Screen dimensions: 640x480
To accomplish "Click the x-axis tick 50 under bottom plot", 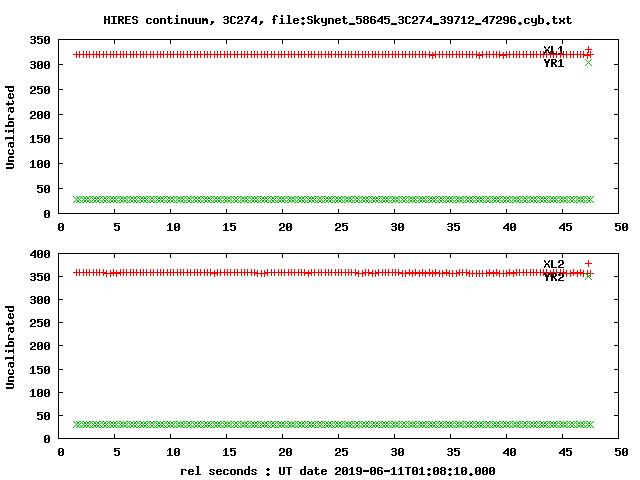I will pyautogui.click(x=621, y=452).
